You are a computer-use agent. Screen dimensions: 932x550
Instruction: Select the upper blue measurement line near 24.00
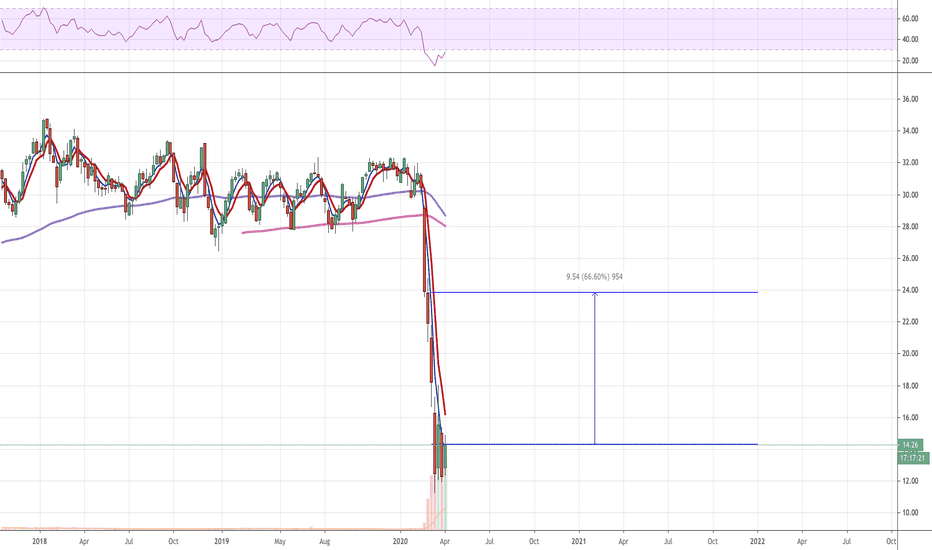(594, 293)
